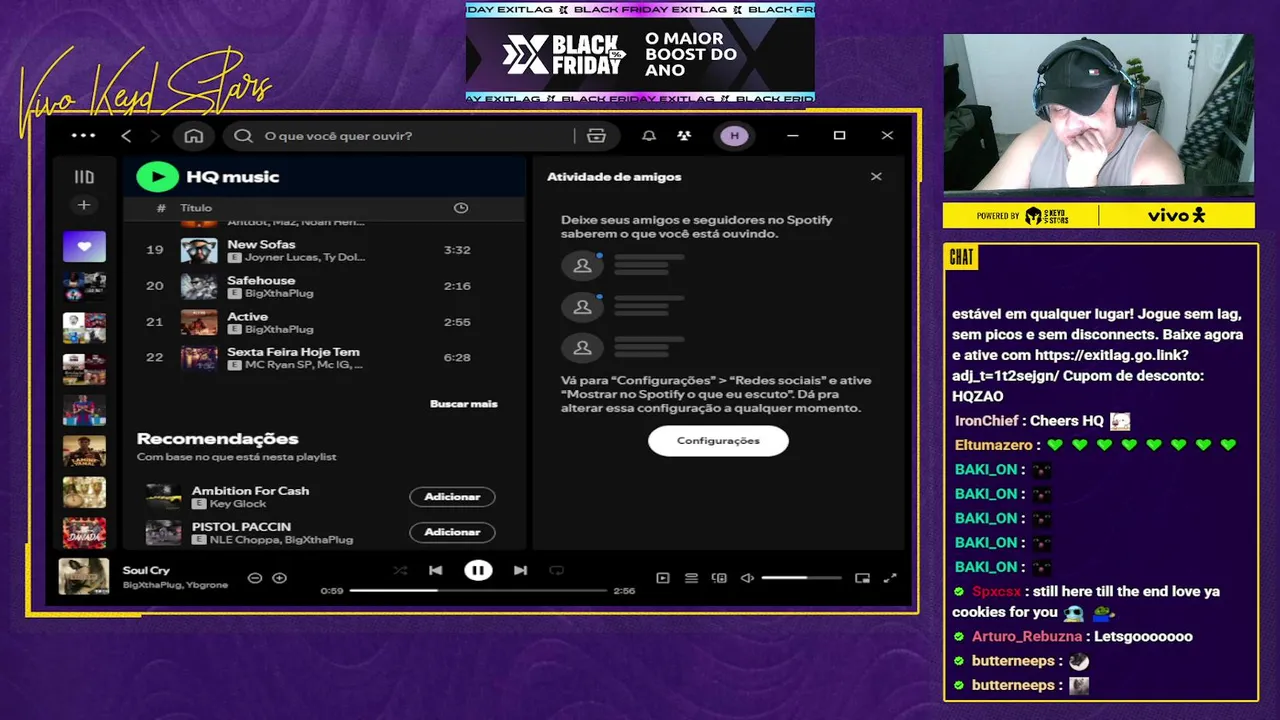This screenshot has width=1280, height=720.
Task: Hide Soul Cry with the minus circle icon
Action: point(254,578)
